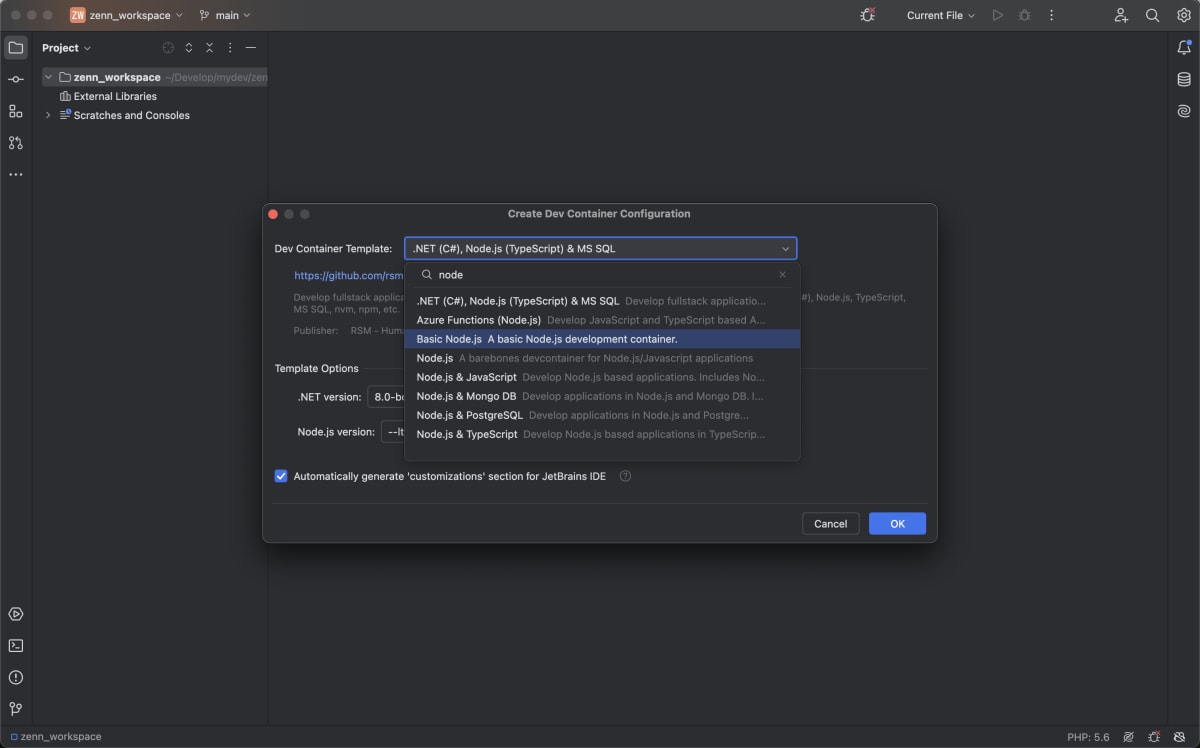
Task: Open the Project tool window folder icon
Action: (x=15, y=47)
